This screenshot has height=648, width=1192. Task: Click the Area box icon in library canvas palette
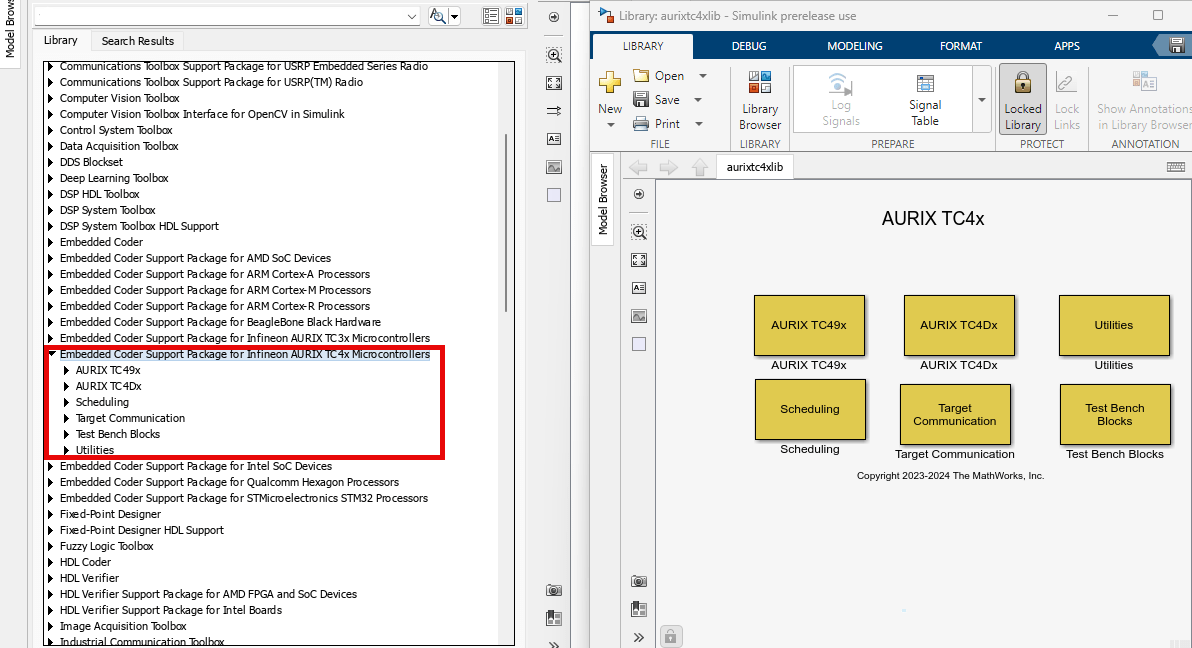point(639,344)
